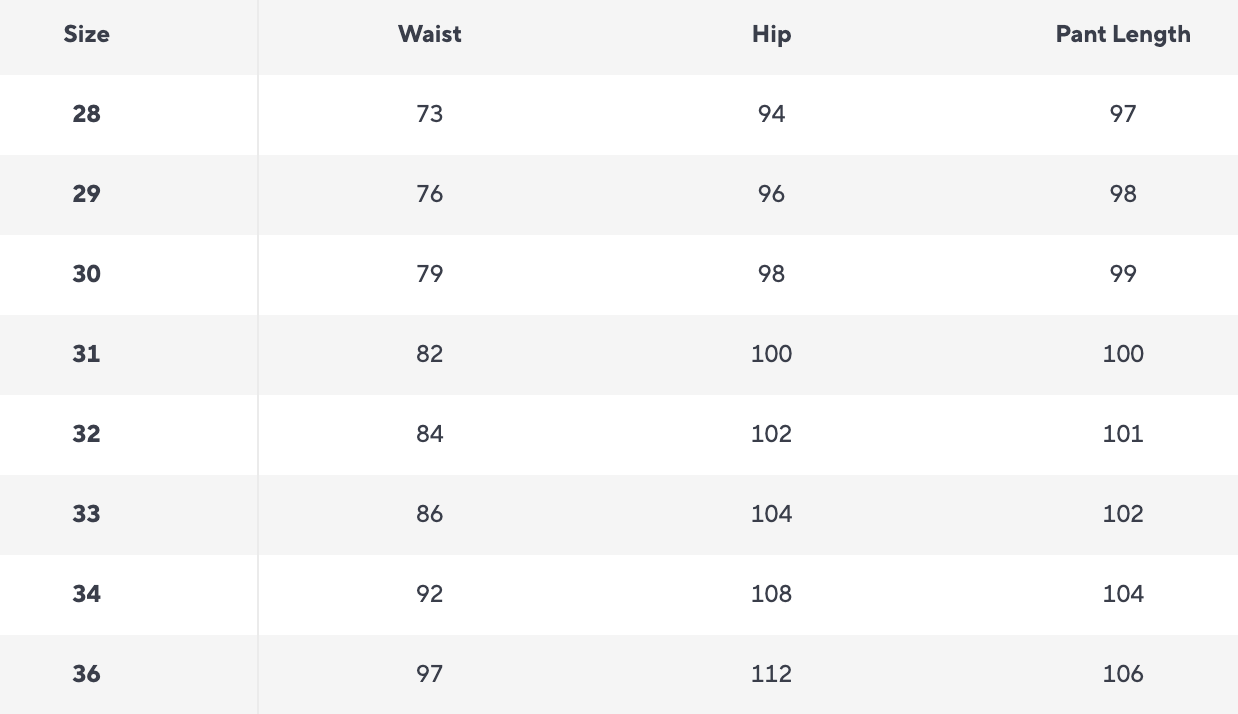This screenshot has height=714, width=1238.
Task: Click pant length 104 for size 34
Action: pyautogui.click(x=1122, y=594)
